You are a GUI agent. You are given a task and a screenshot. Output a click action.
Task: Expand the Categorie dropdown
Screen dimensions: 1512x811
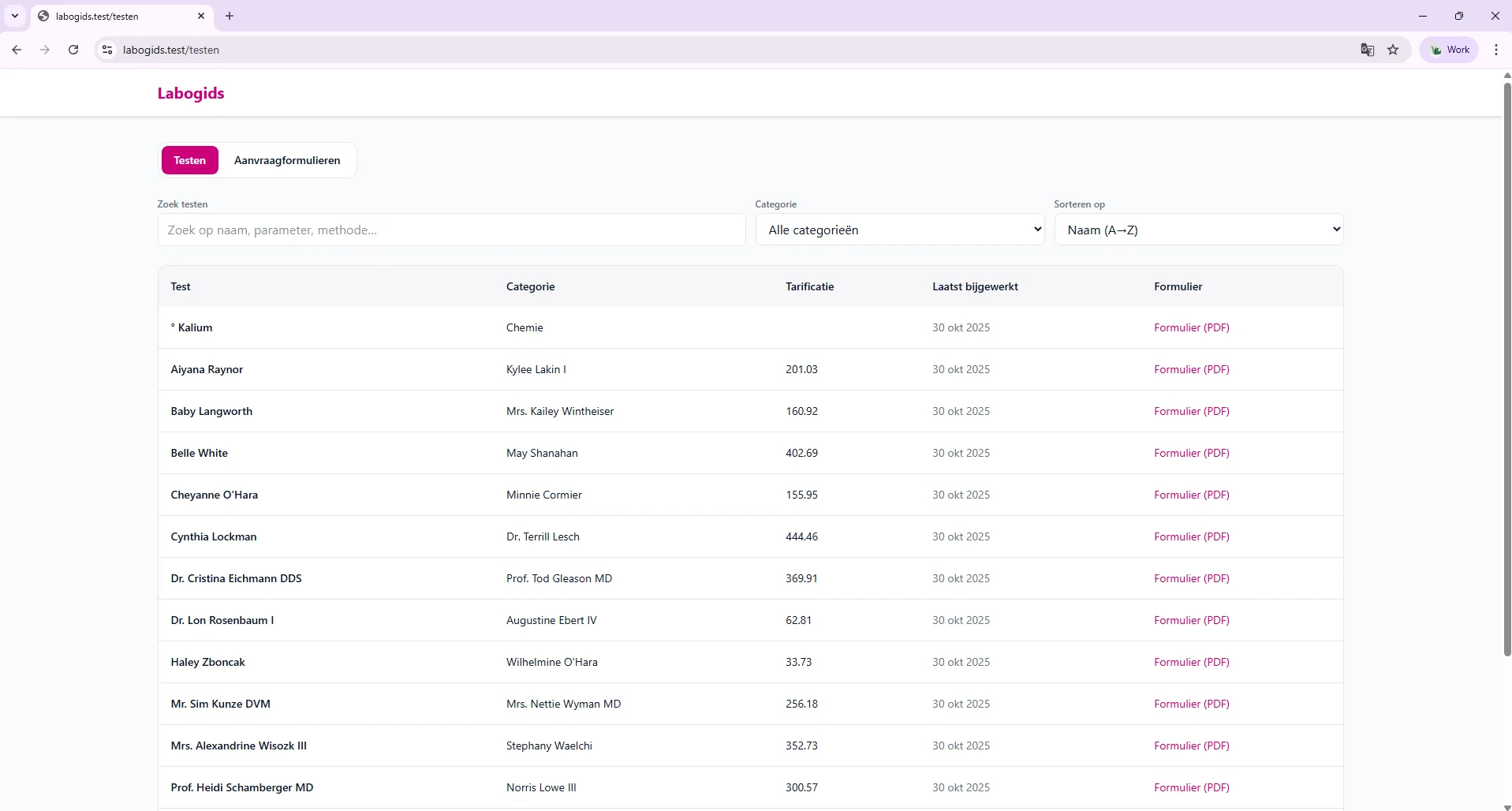click(899, 230)
